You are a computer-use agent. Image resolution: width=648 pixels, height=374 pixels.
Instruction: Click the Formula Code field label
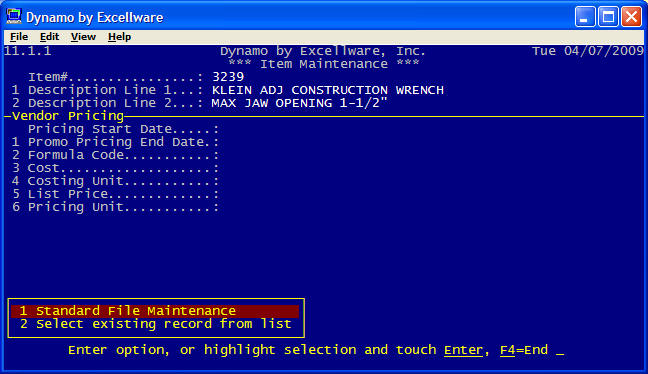click(123, 155)
